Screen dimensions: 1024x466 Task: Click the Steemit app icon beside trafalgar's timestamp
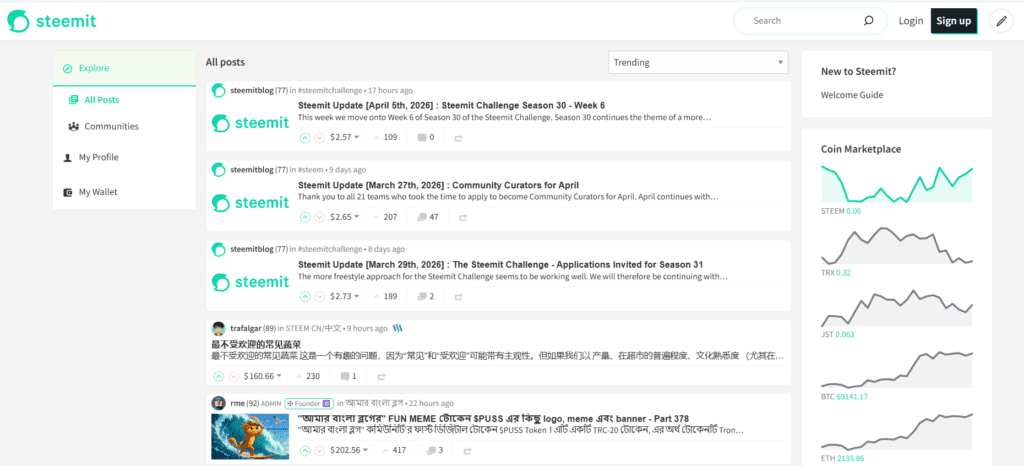(x=398, y=328)
